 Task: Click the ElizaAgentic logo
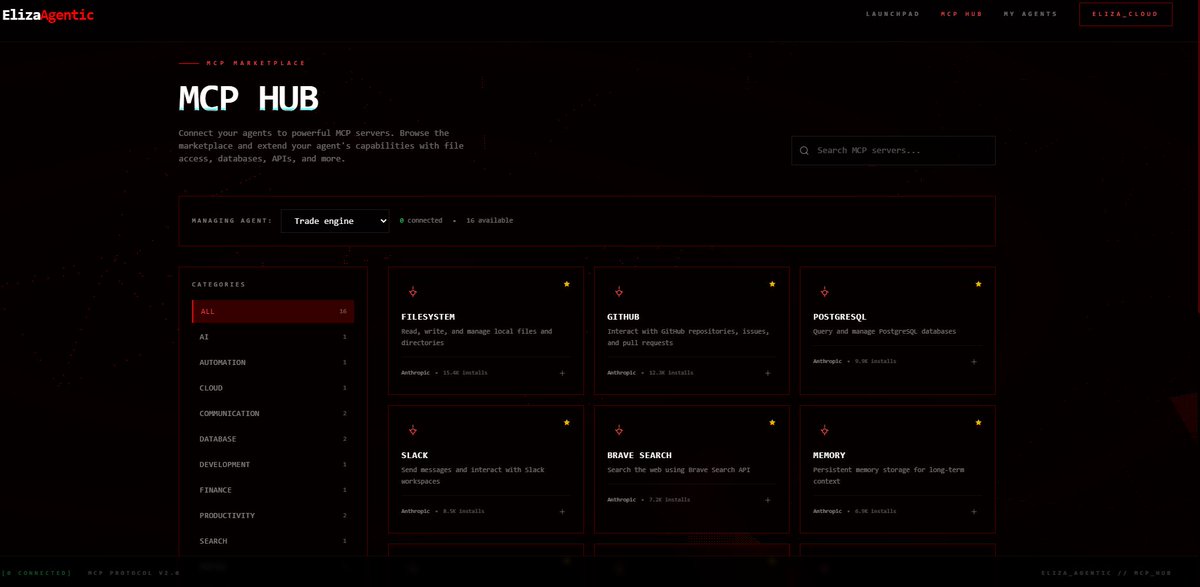coord(48,15)
